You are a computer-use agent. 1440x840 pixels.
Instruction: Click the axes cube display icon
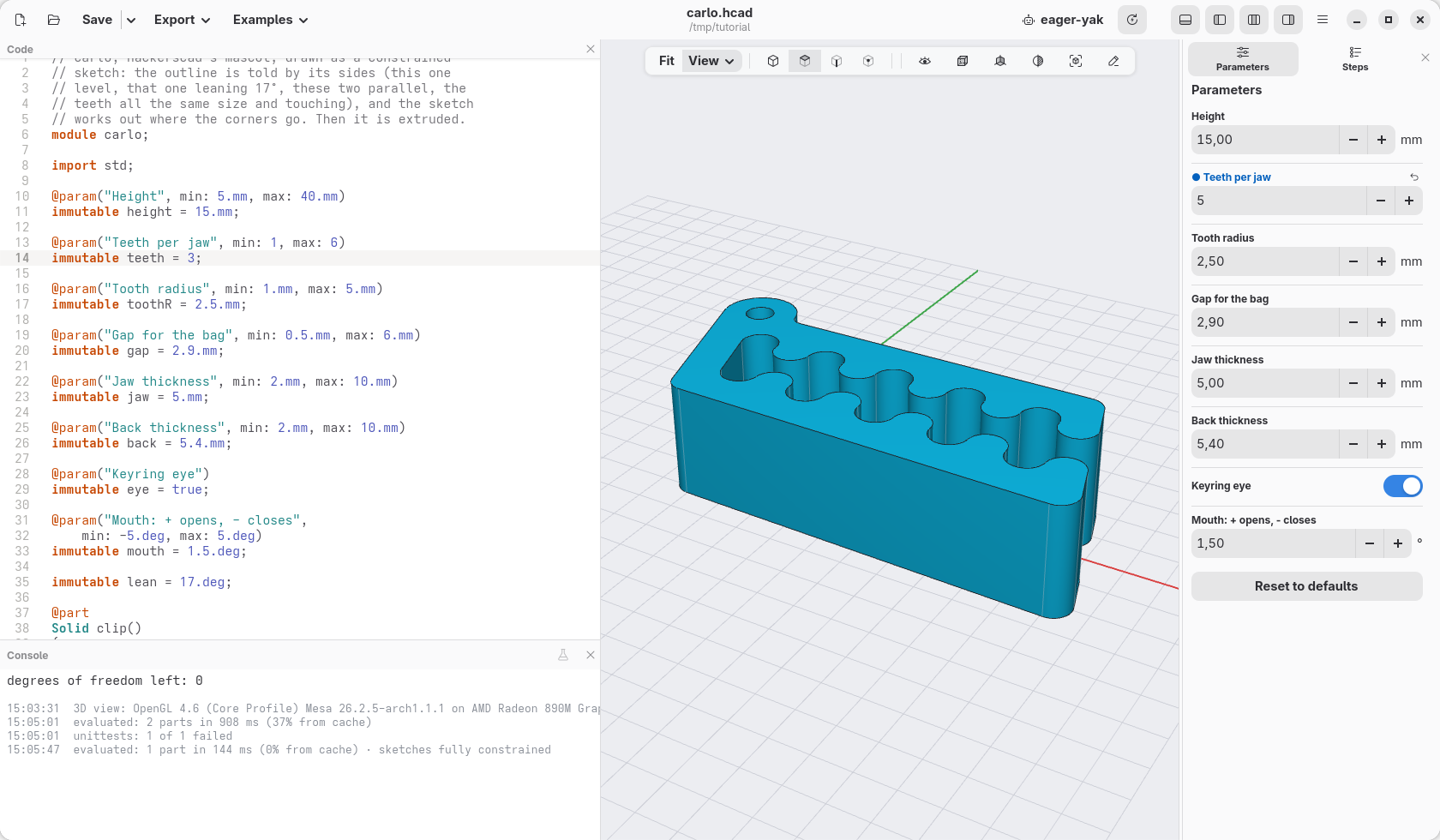[1000, 61]
